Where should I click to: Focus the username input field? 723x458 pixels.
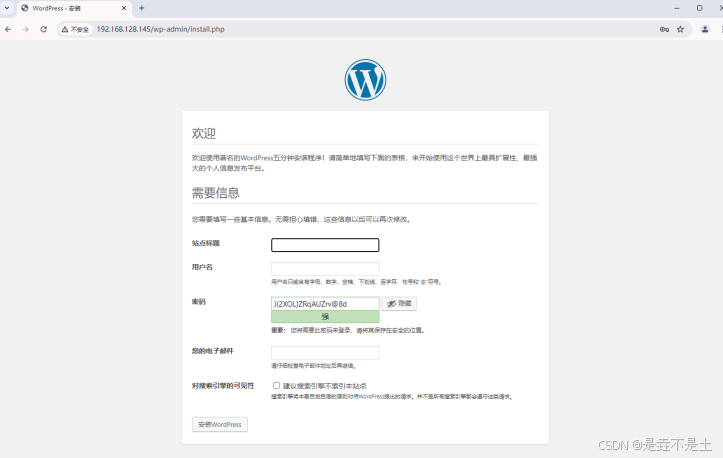[325, 269]
